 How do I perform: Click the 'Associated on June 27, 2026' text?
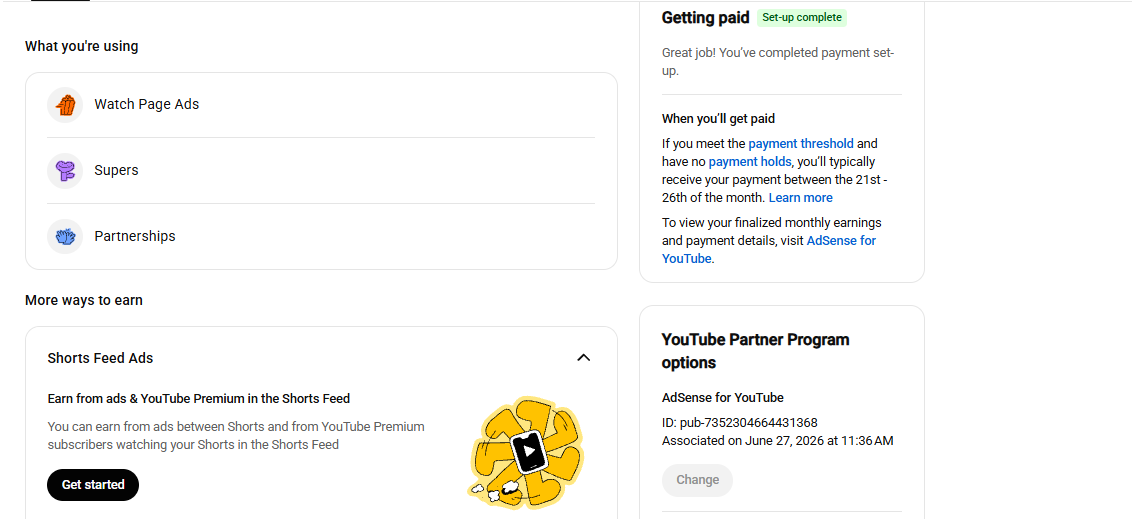(x=778, y=440)
